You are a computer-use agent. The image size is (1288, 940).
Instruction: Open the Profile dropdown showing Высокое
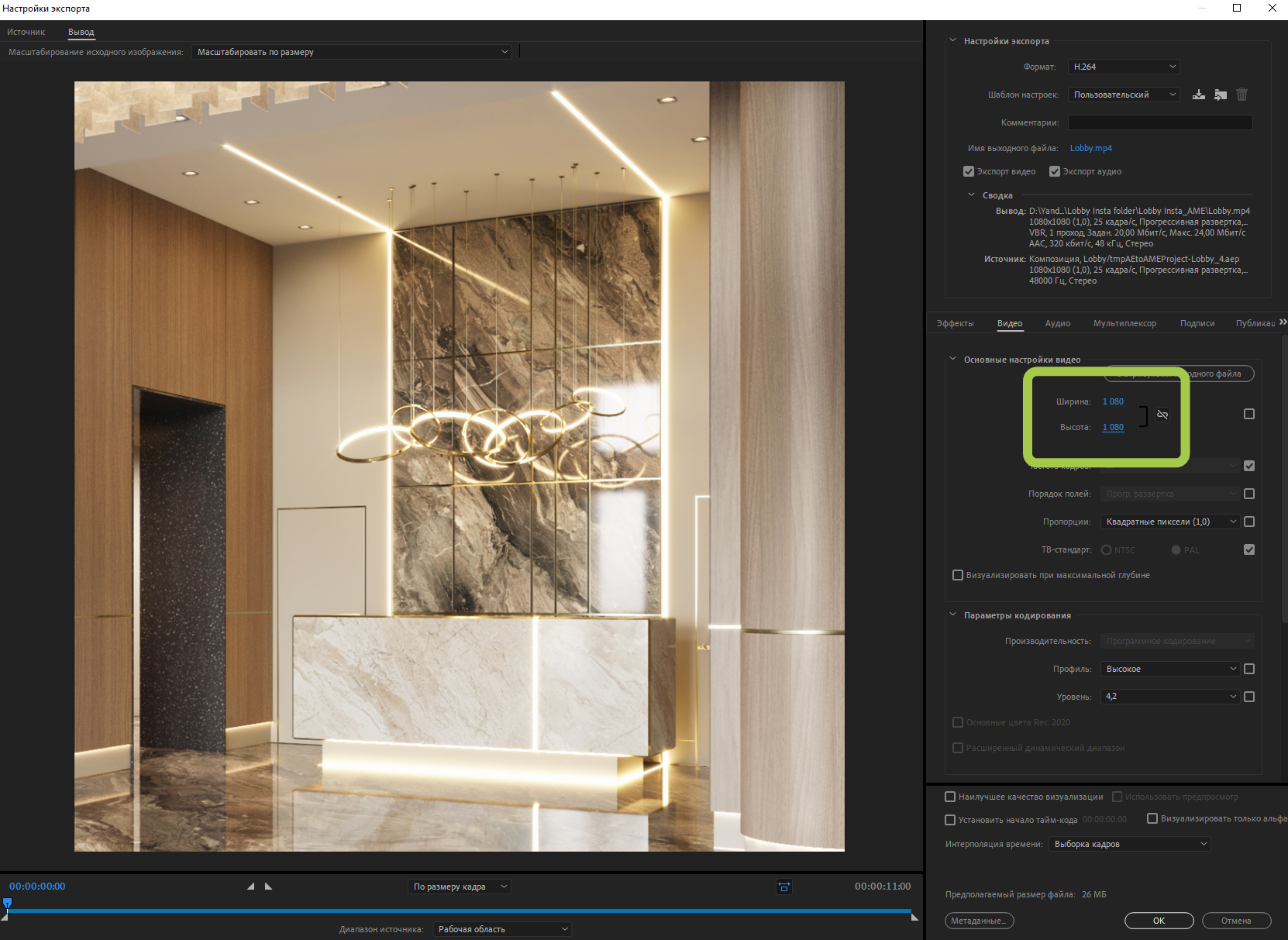(x=1170, y=669)
